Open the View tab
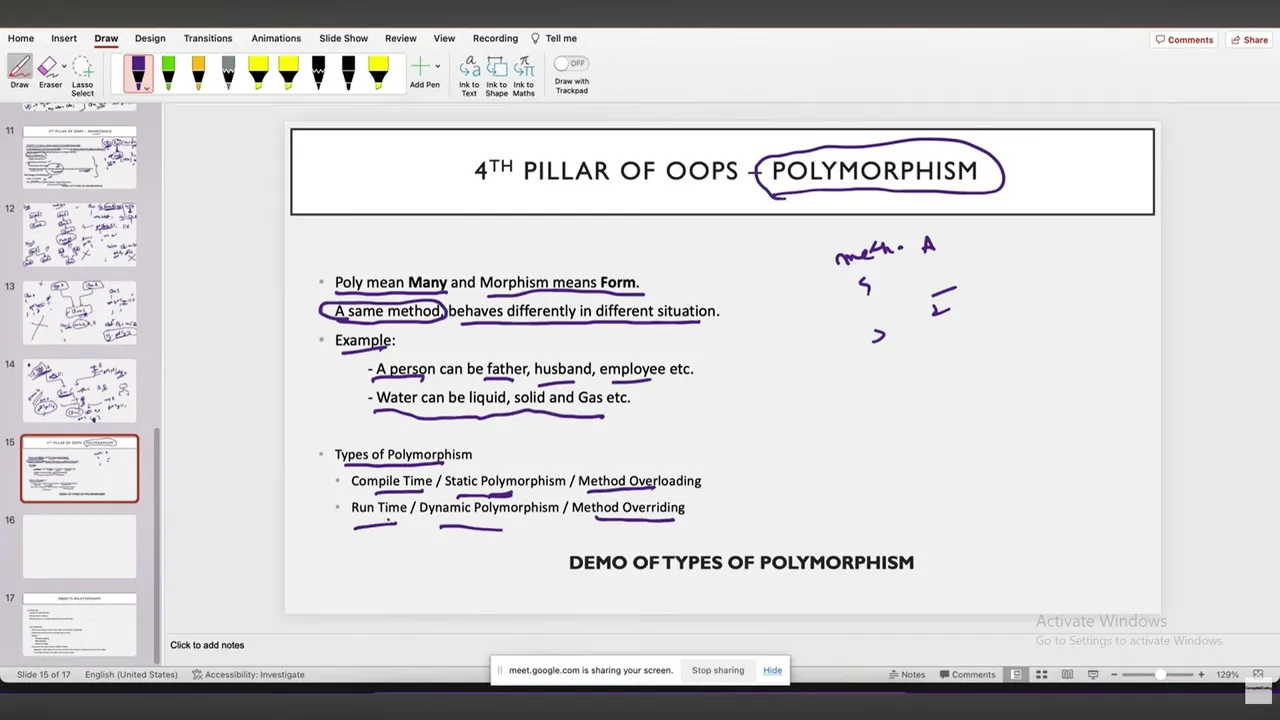 (444, 38)
